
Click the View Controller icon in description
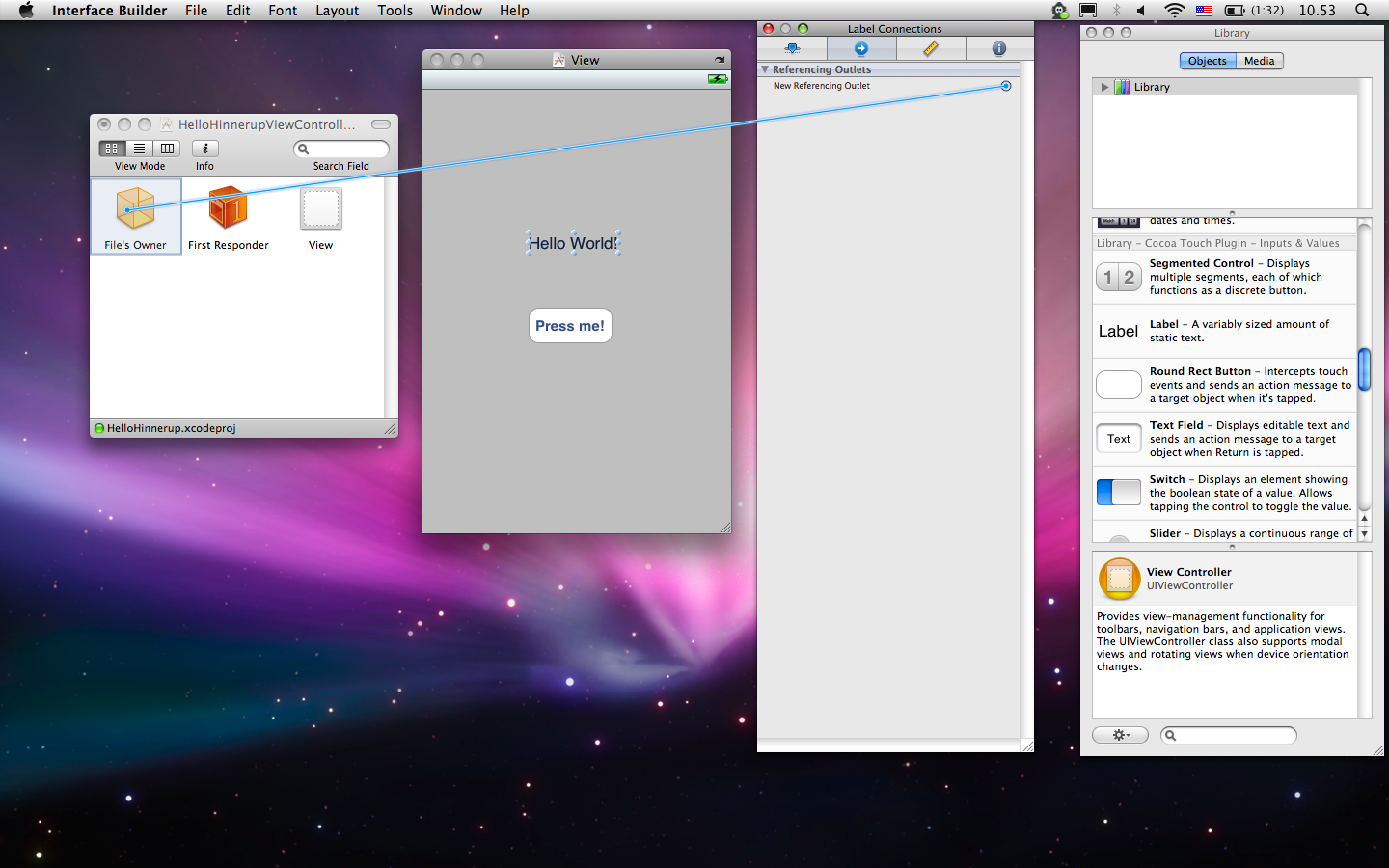(x=1119, y=579)
